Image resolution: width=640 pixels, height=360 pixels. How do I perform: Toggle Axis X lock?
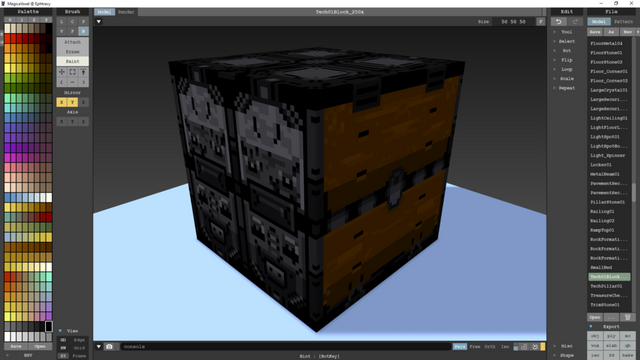coord(62,122)
